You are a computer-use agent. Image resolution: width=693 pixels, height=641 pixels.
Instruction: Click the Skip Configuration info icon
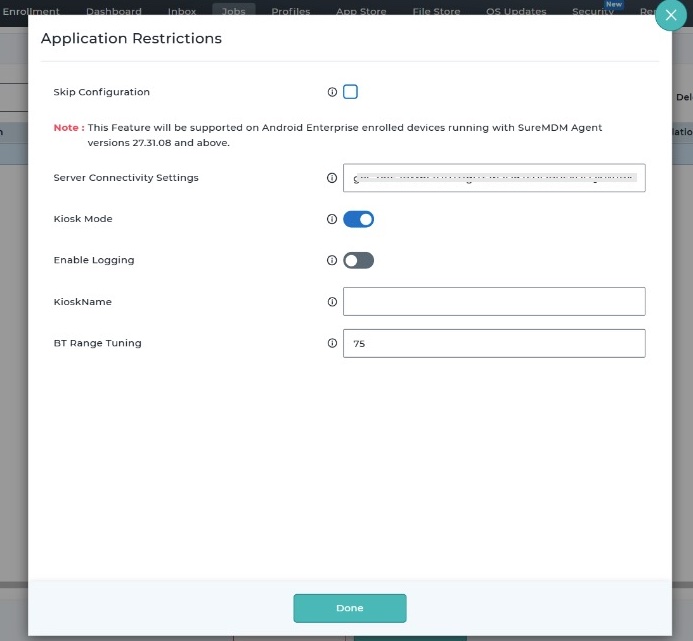(332, 92)
